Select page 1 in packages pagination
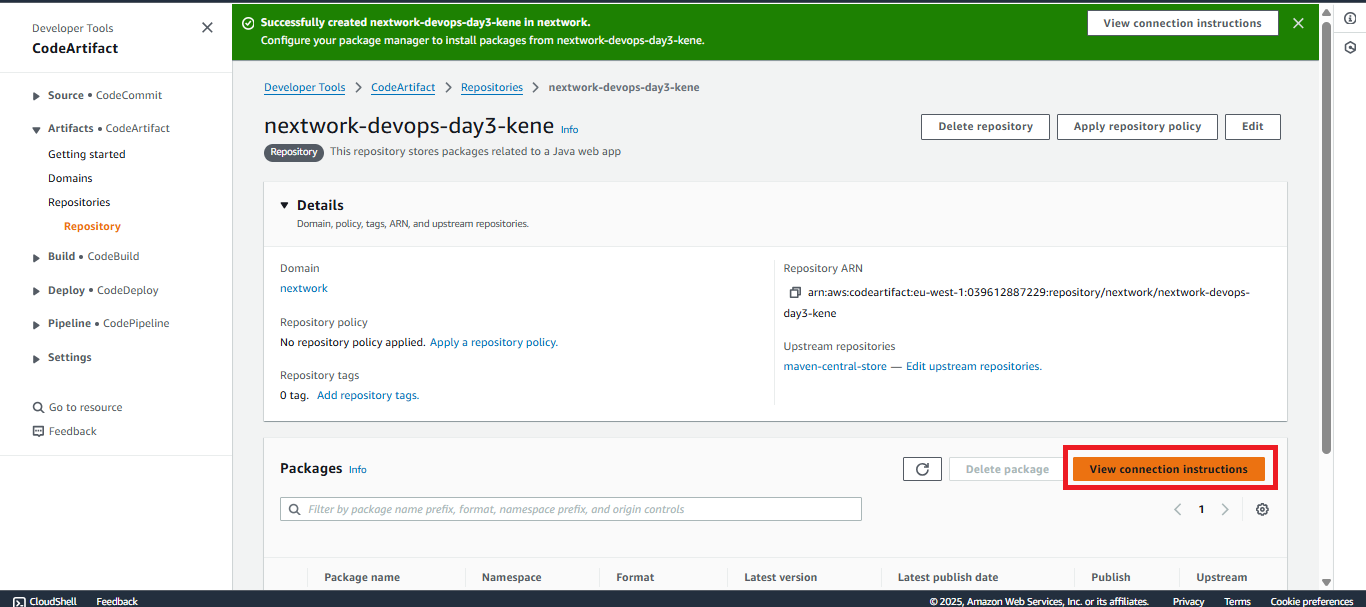This screenshot has width=1366, height=607. [x=1202, y=509]
